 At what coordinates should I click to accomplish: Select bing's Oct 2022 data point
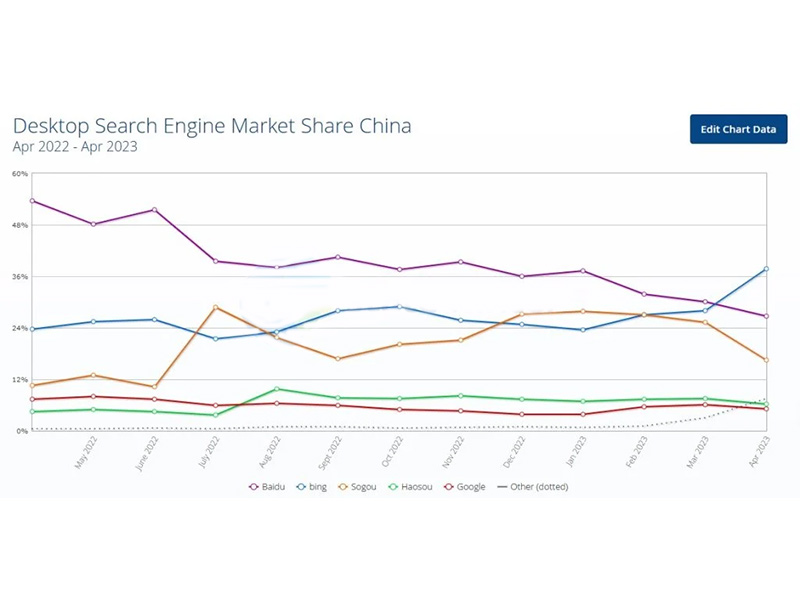(399, 307)
